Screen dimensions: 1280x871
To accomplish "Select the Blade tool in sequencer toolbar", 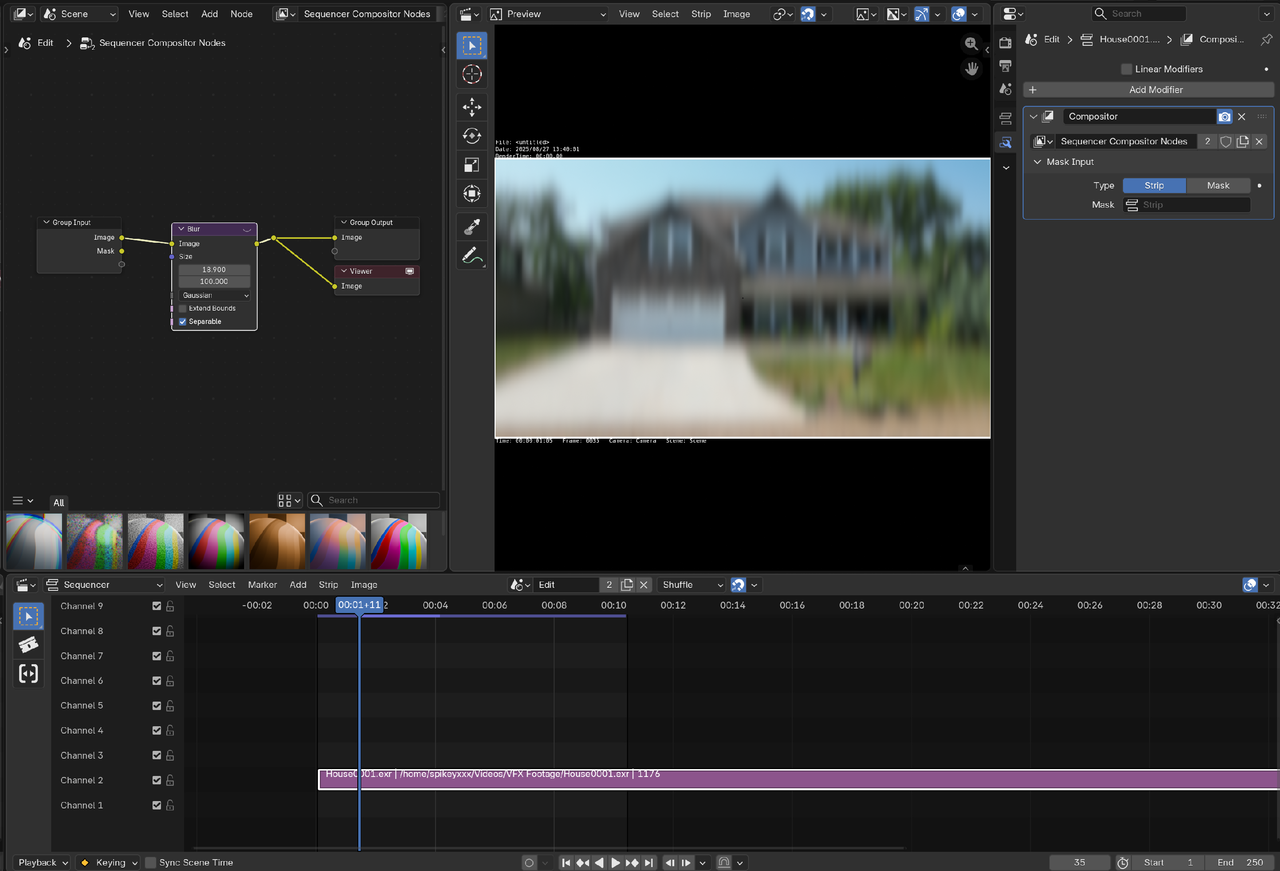I will click(x=29, y=645).
